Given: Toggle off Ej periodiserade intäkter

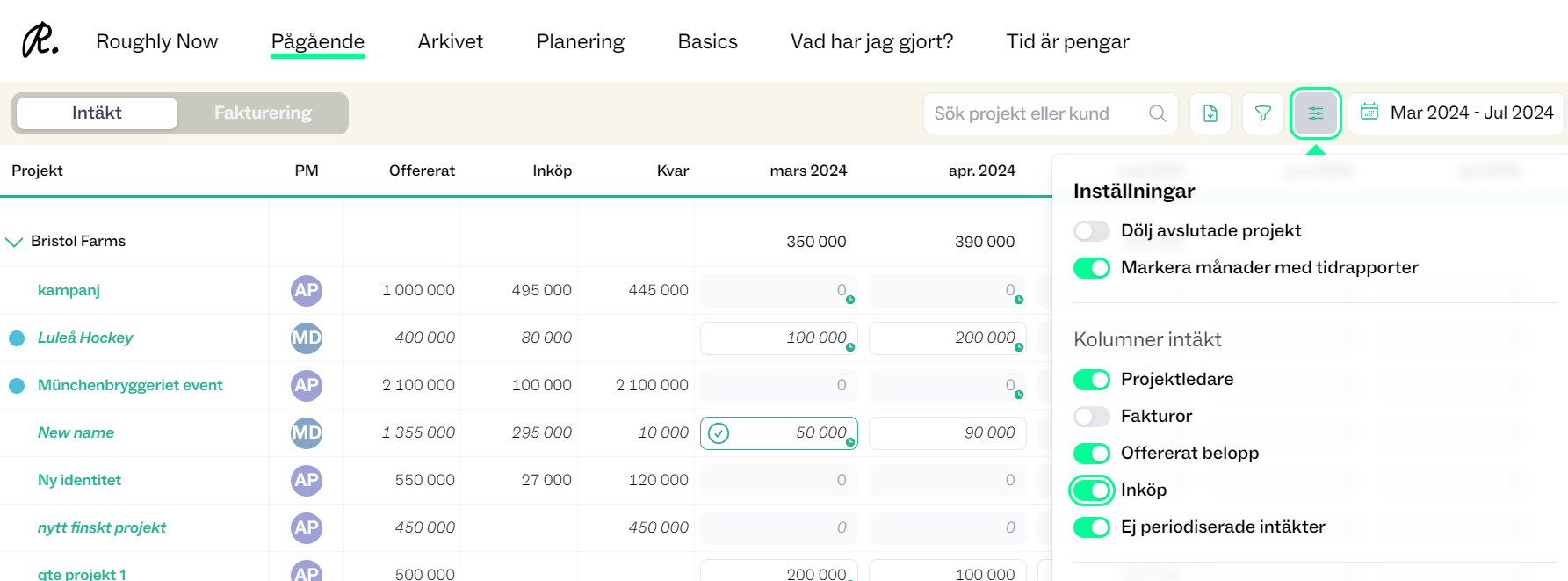Looking at the screenshot, I should pyautogui.click(x=1092, y=527).
